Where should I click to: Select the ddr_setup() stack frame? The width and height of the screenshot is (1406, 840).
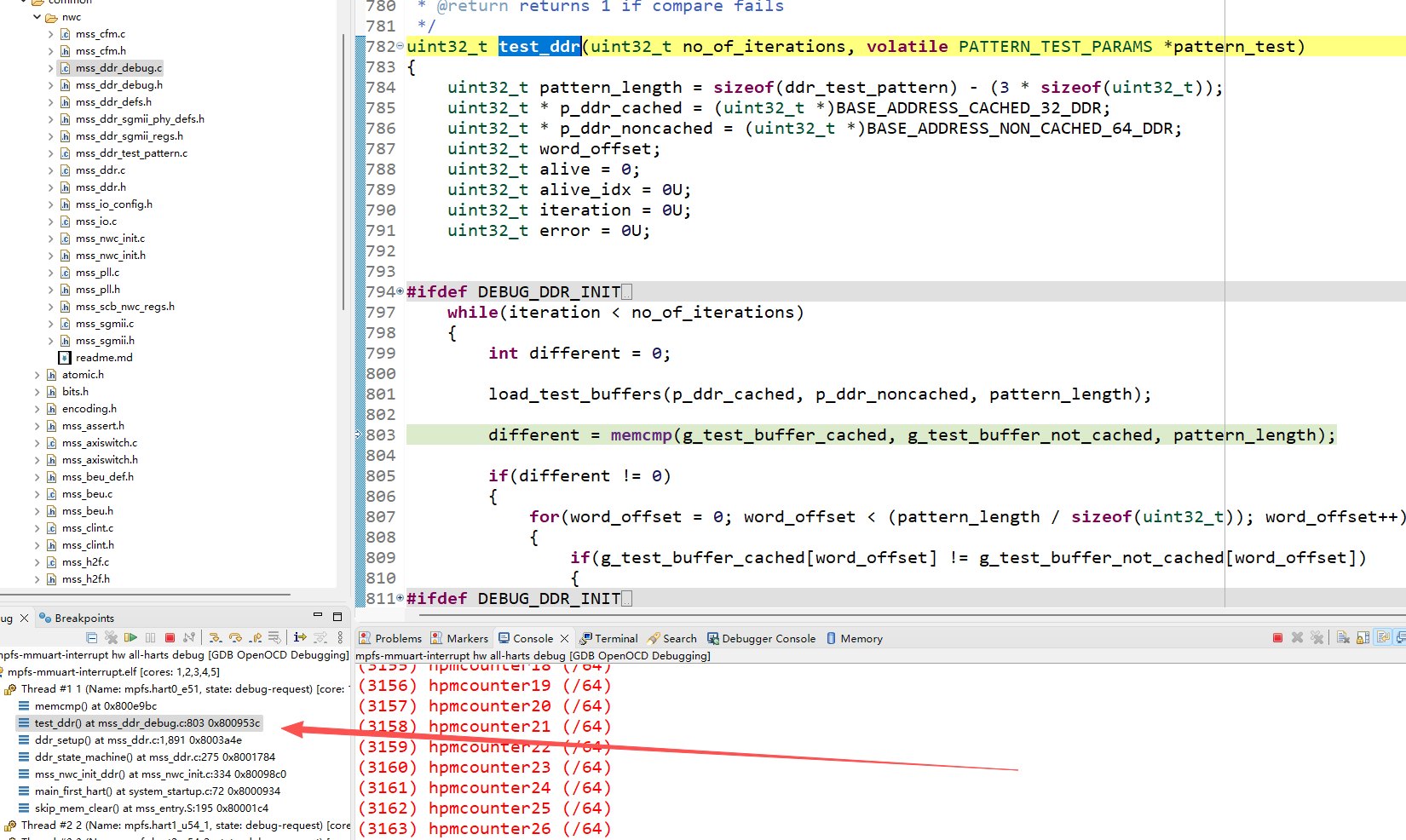(x=138, y=740)
